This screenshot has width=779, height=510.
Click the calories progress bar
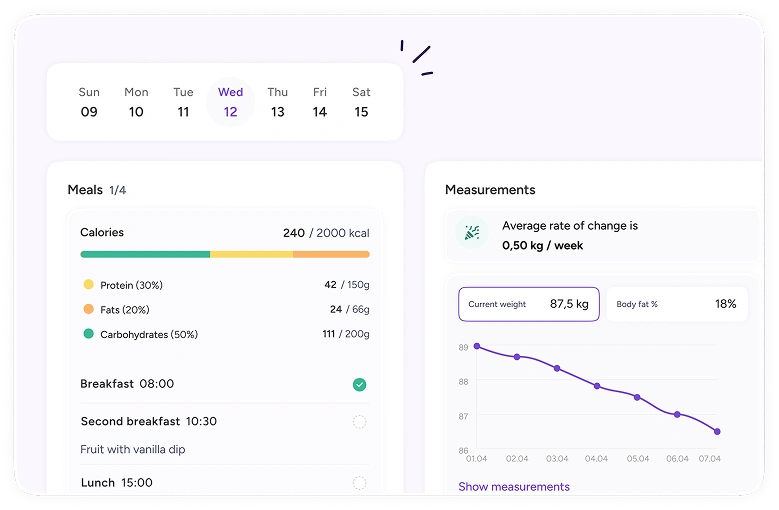[225, 254]
